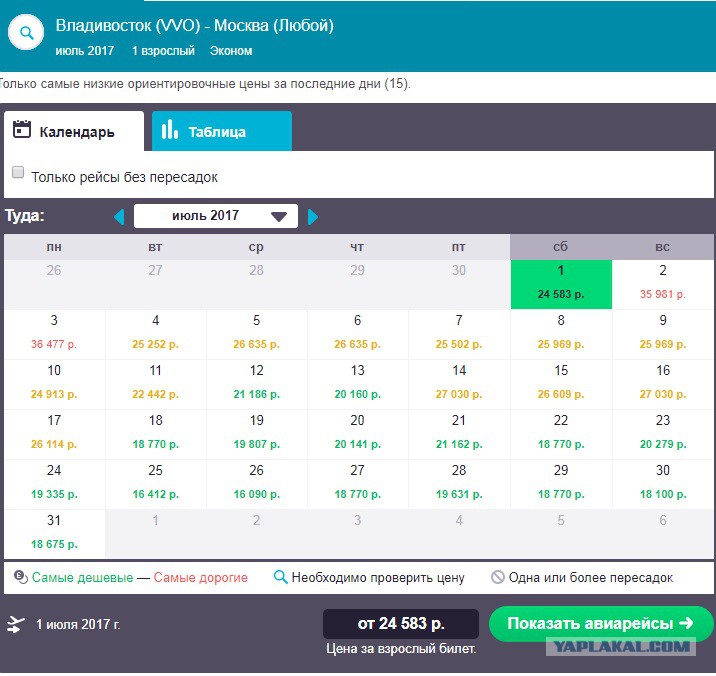Expand month list via dropdown triangle
The image size is (716, 676).
(279, 217)
